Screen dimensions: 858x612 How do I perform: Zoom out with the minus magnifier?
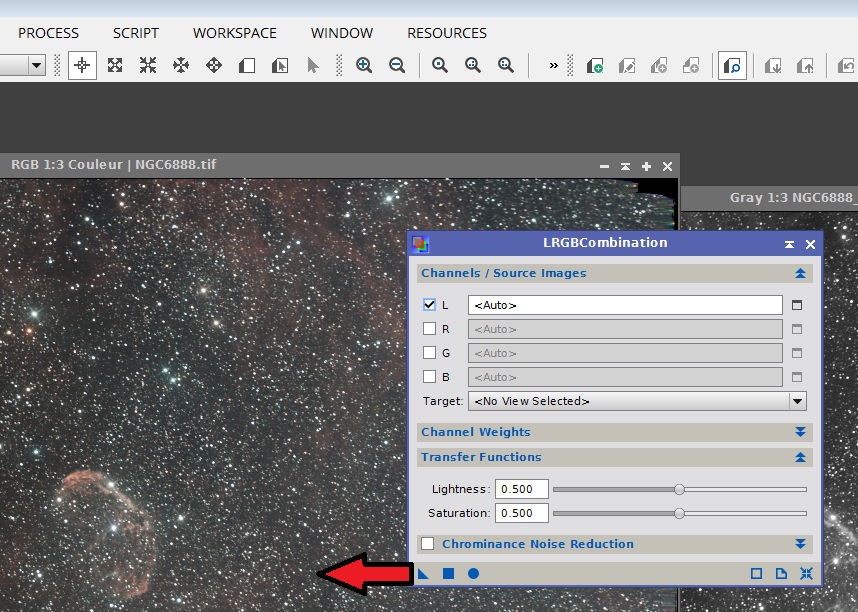(x=397, y=66)
